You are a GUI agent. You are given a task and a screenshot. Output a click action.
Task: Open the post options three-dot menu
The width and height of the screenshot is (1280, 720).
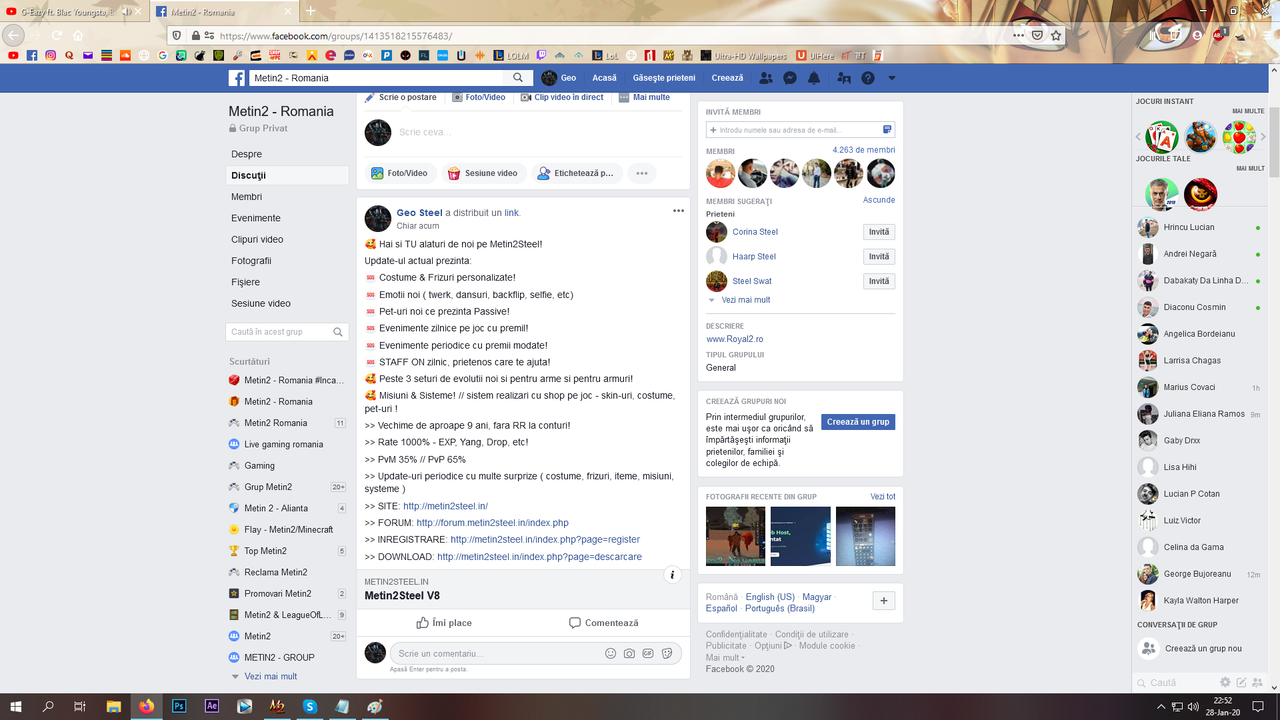[678, 211]
